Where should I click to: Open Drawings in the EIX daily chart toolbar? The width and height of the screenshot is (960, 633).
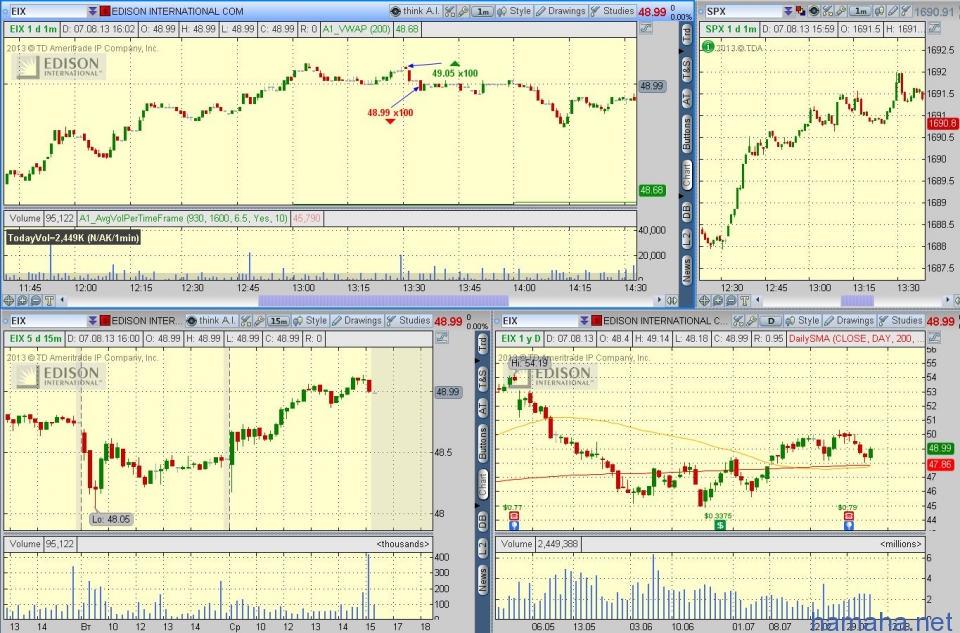click(849, 321)
